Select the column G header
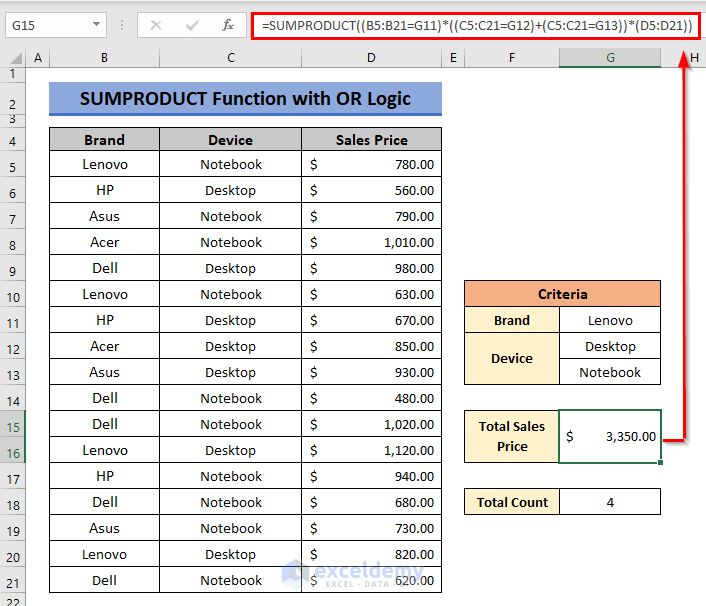This screenshot has height=606, width=706. point(610,59)
